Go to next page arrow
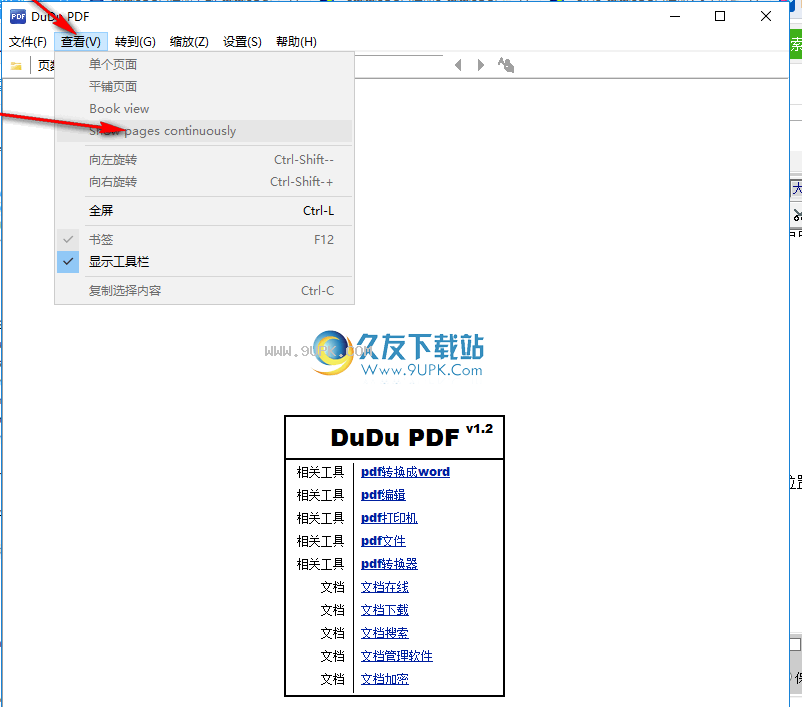The height and width of the screenshot is (707, 802). point(481,65)
